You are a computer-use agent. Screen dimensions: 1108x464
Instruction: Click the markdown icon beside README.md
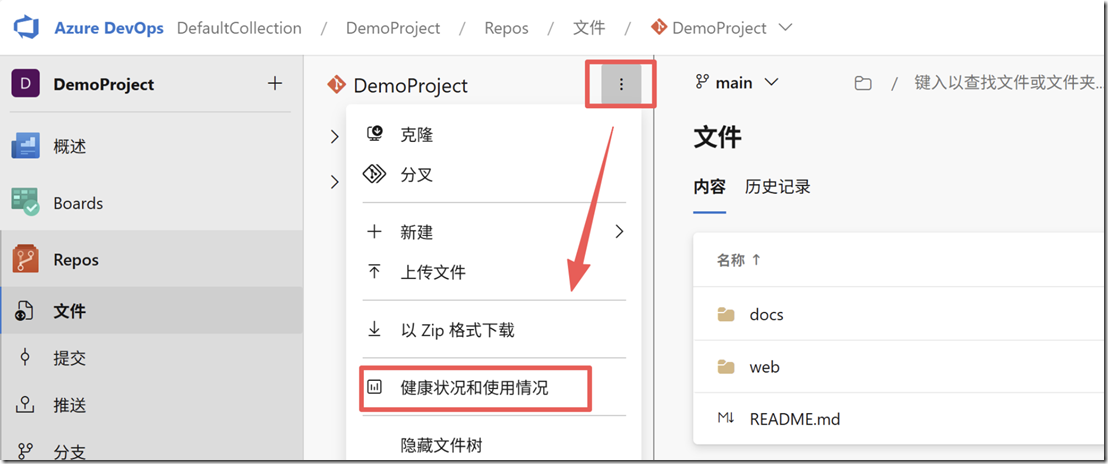(x=726, y=418)
